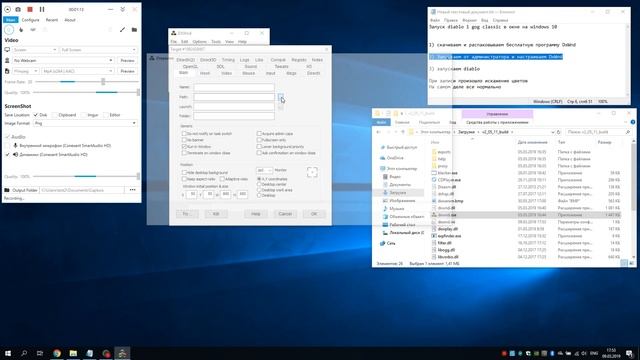640x360 pixels.
Task: Open taskbar search magnifier icon
Action: 24,353
